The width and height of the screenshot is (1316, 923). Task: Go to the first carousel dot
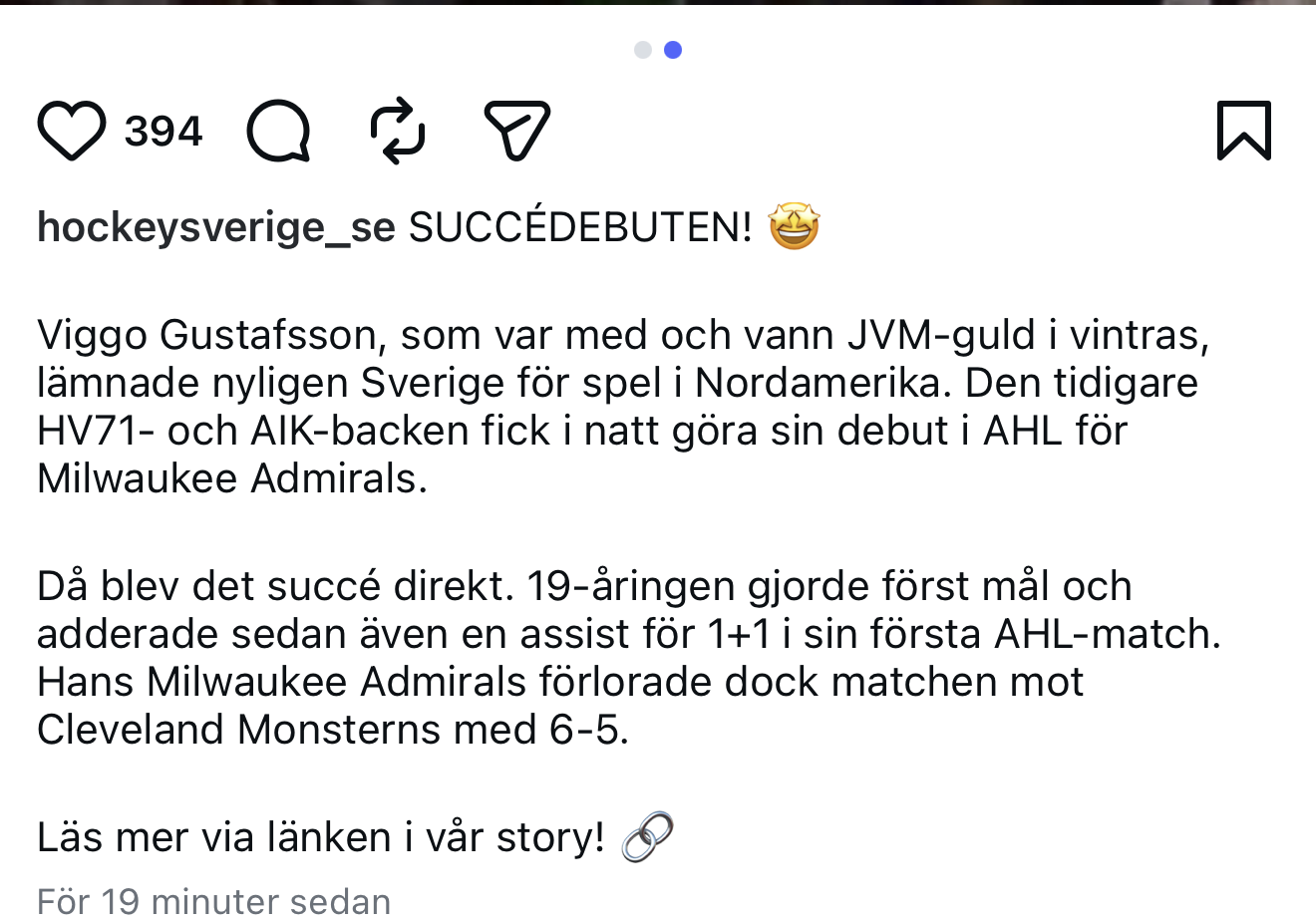coord(643,50)
